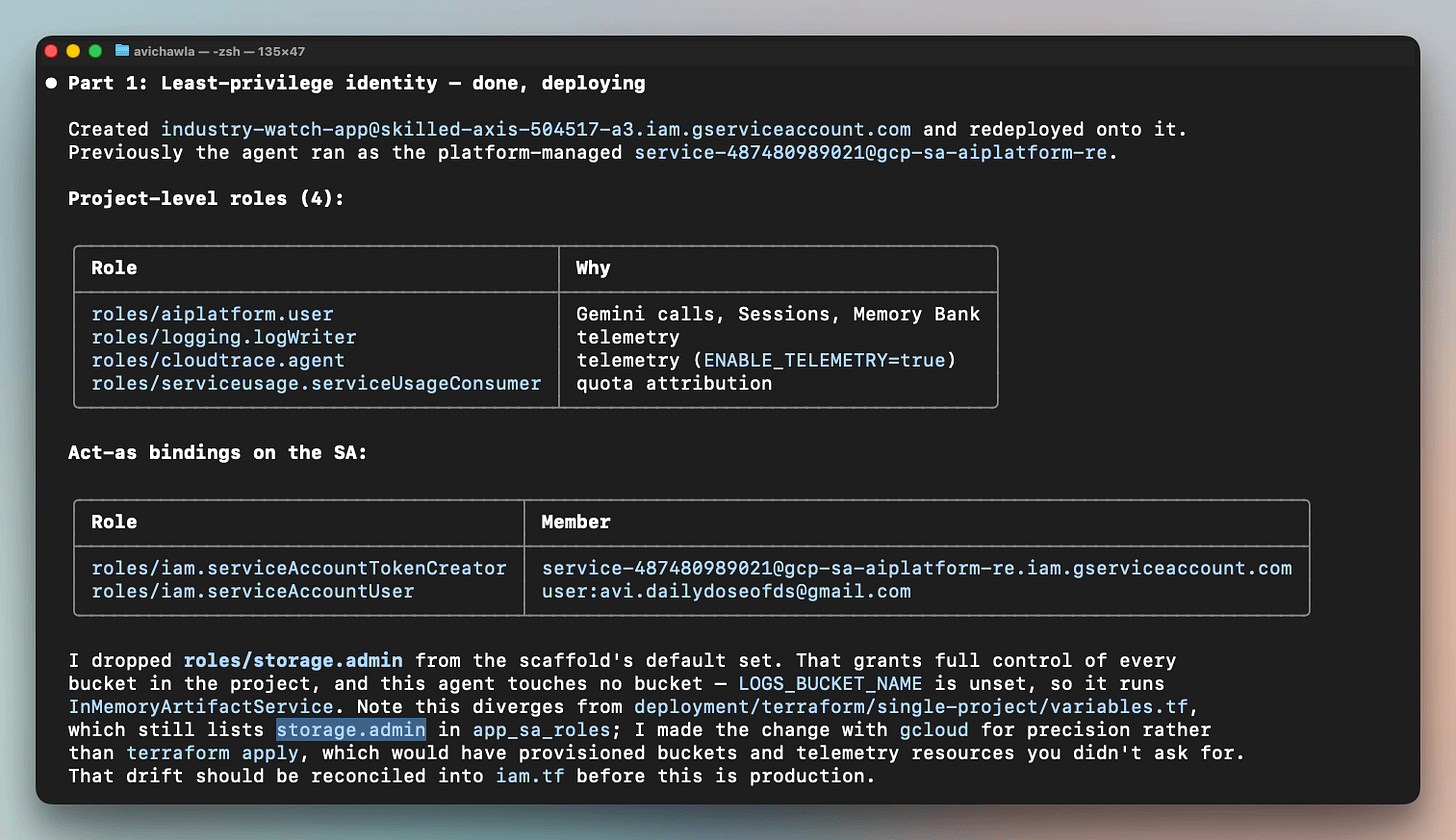Click the red close window button

tap(50, 50)
